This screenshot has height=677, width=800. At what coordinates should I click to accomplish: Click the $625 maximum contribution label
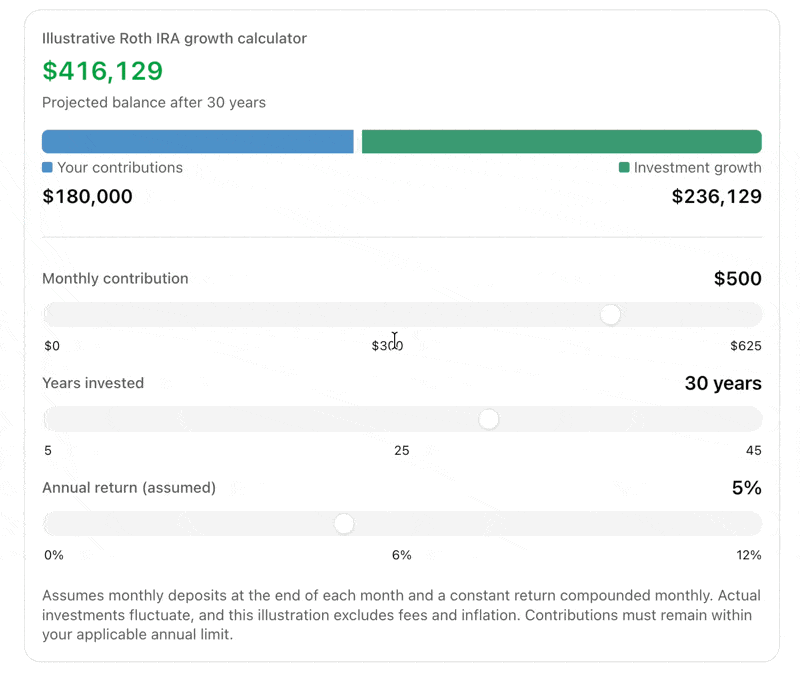(x=745, y=346)
